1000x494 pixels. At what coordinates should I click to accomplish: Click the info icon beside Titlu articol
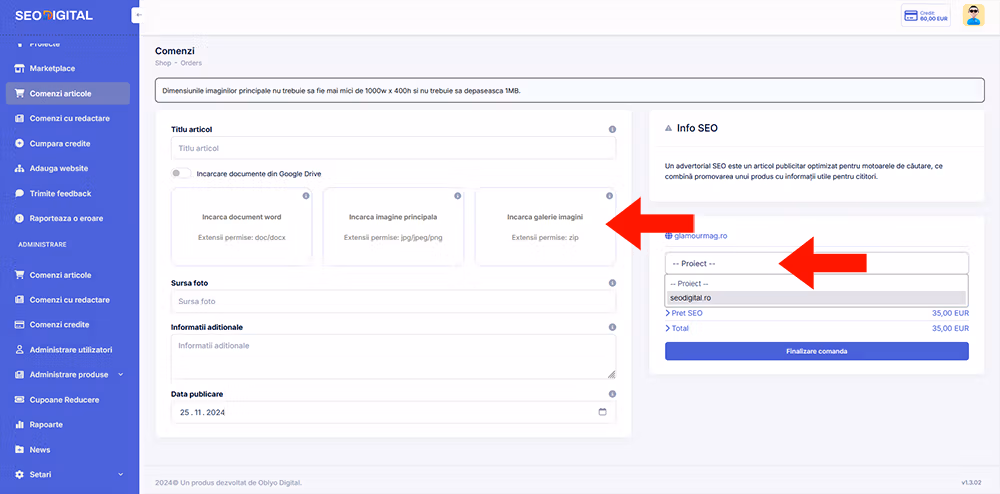coord(612,129)
